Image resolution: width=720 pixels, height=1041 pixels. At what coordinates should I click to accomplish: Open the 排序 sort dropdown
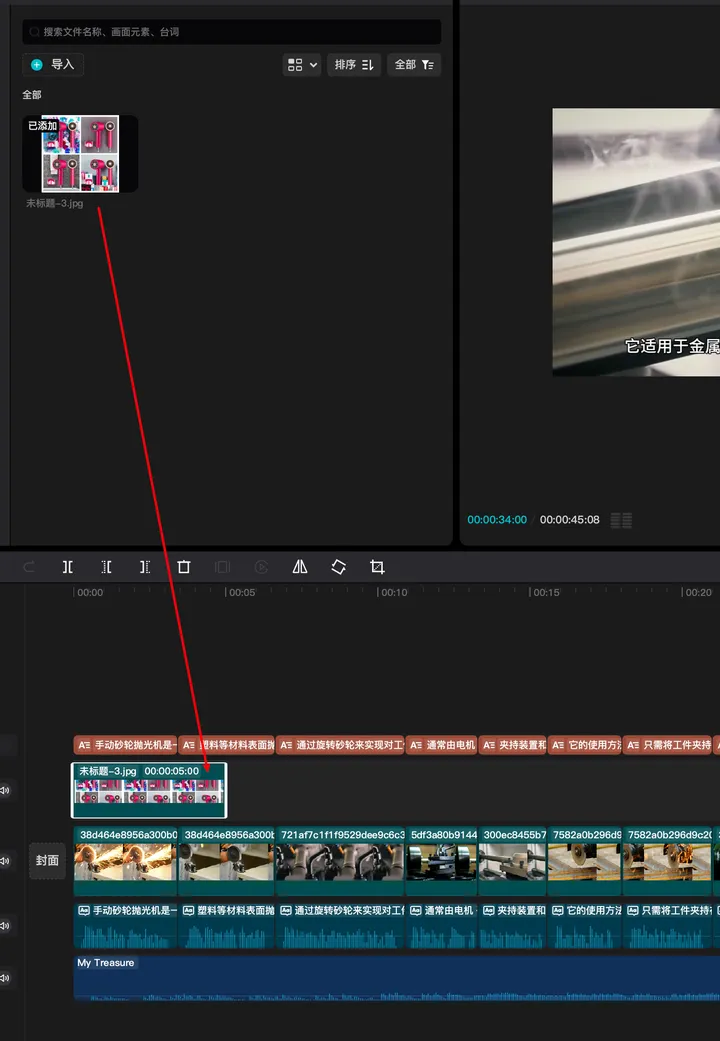tap(354, 65)
